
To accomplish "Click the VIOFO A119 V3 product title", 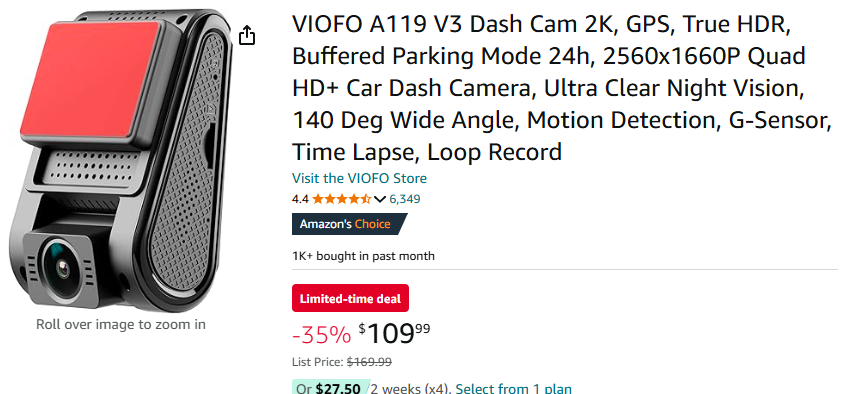I will [x=562, y=88].
